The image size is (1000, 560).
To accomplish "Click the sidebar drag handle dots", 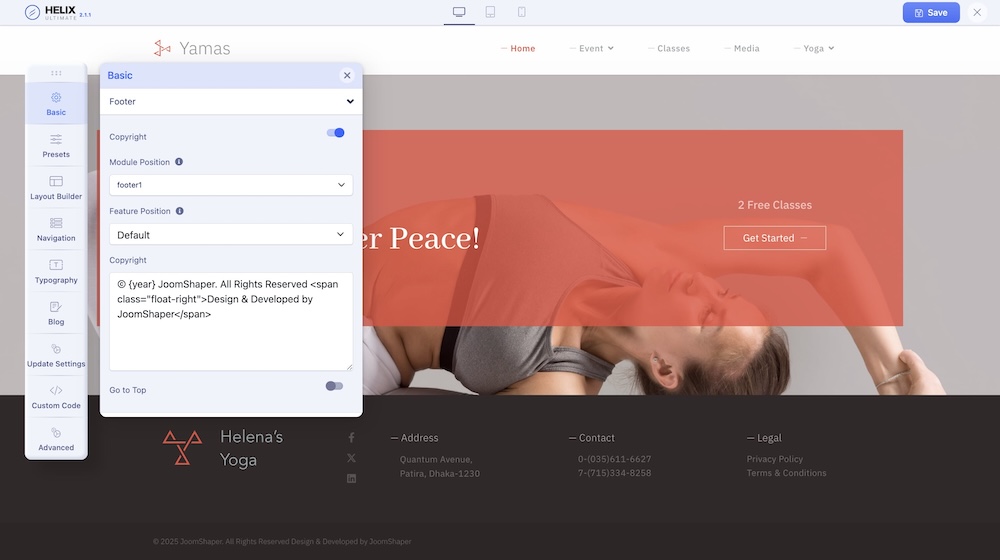I will [56, 73].
